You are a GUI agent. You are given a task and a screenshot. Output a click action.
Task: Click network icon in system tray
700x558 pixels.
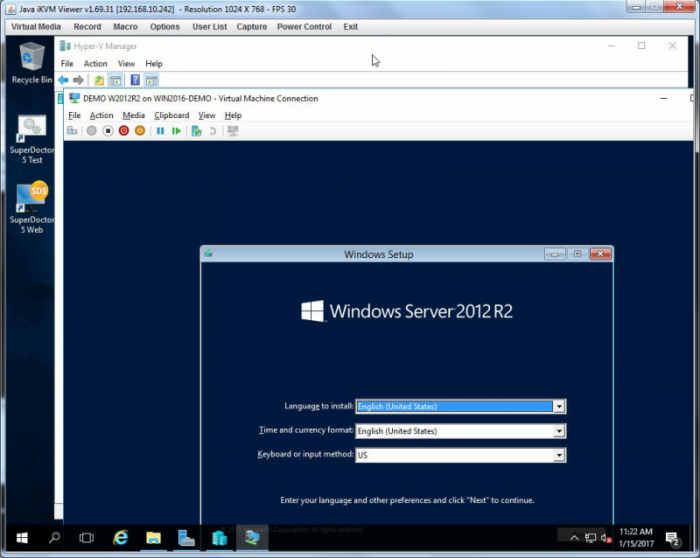(590, 538)
